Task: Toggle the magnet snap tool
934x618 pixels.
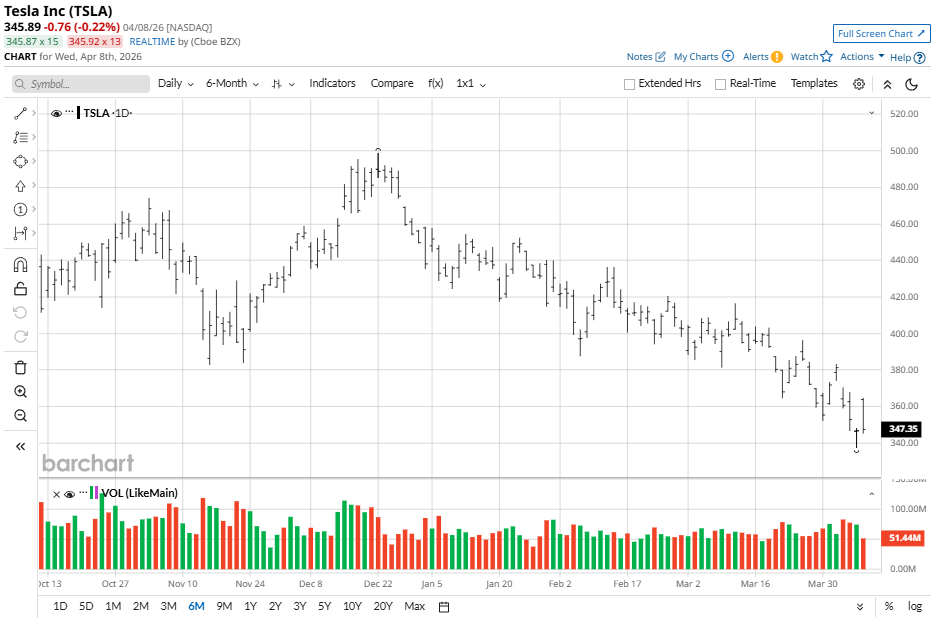Action: tap(20, 265)
